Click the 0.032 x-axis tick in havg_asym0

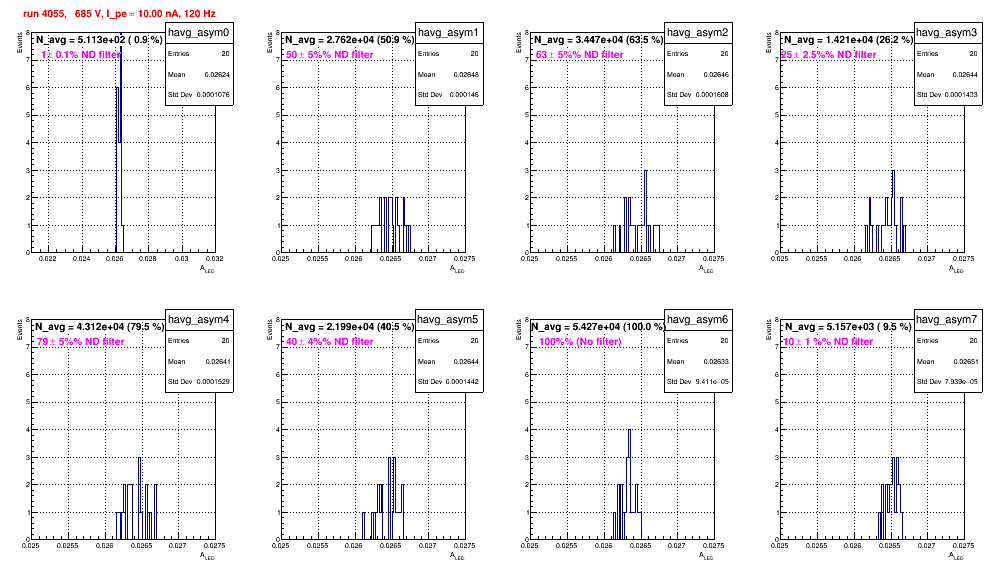pos(215,259)
